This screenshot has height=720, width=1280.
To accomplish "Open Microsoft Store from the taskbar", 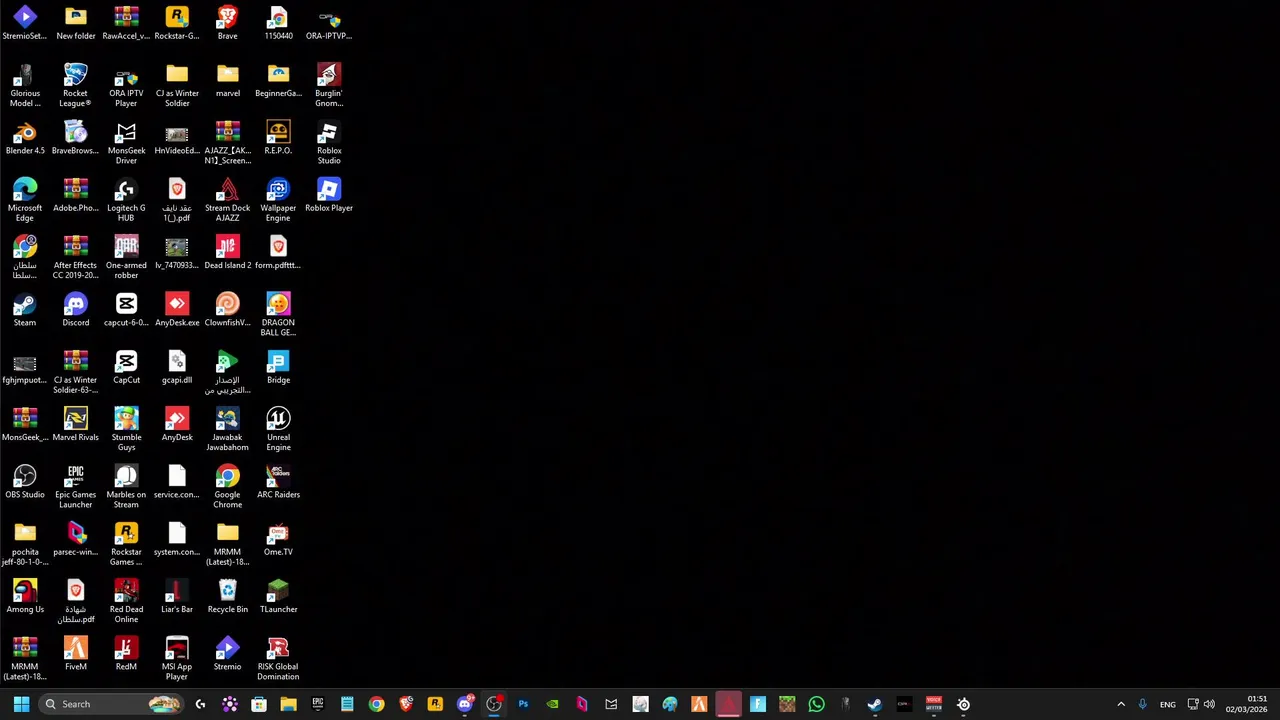I will click(259, 704).
